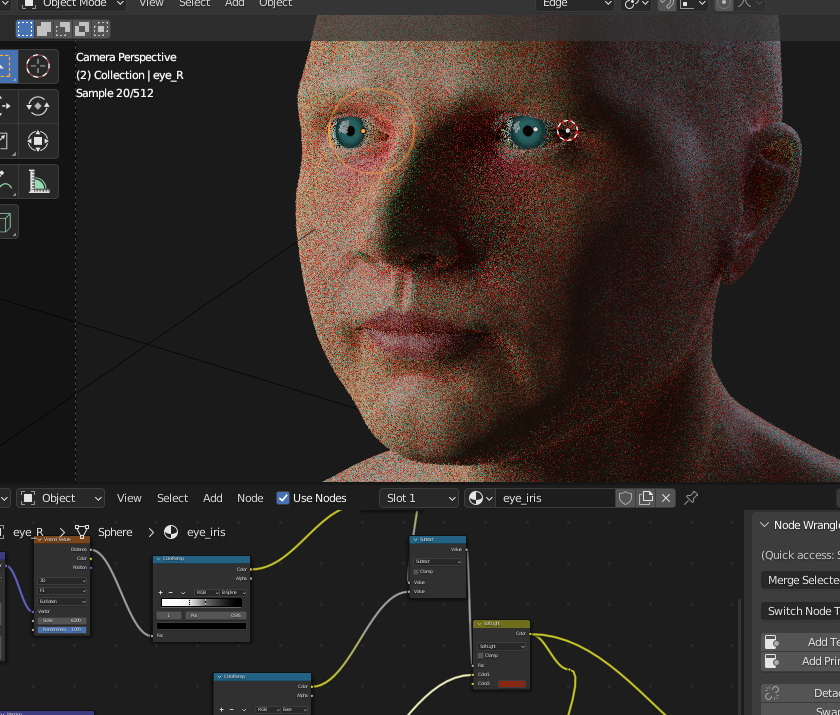Open the Node menu in shader editor
Viewport: 840px width, 715px height.
point(250,498)
